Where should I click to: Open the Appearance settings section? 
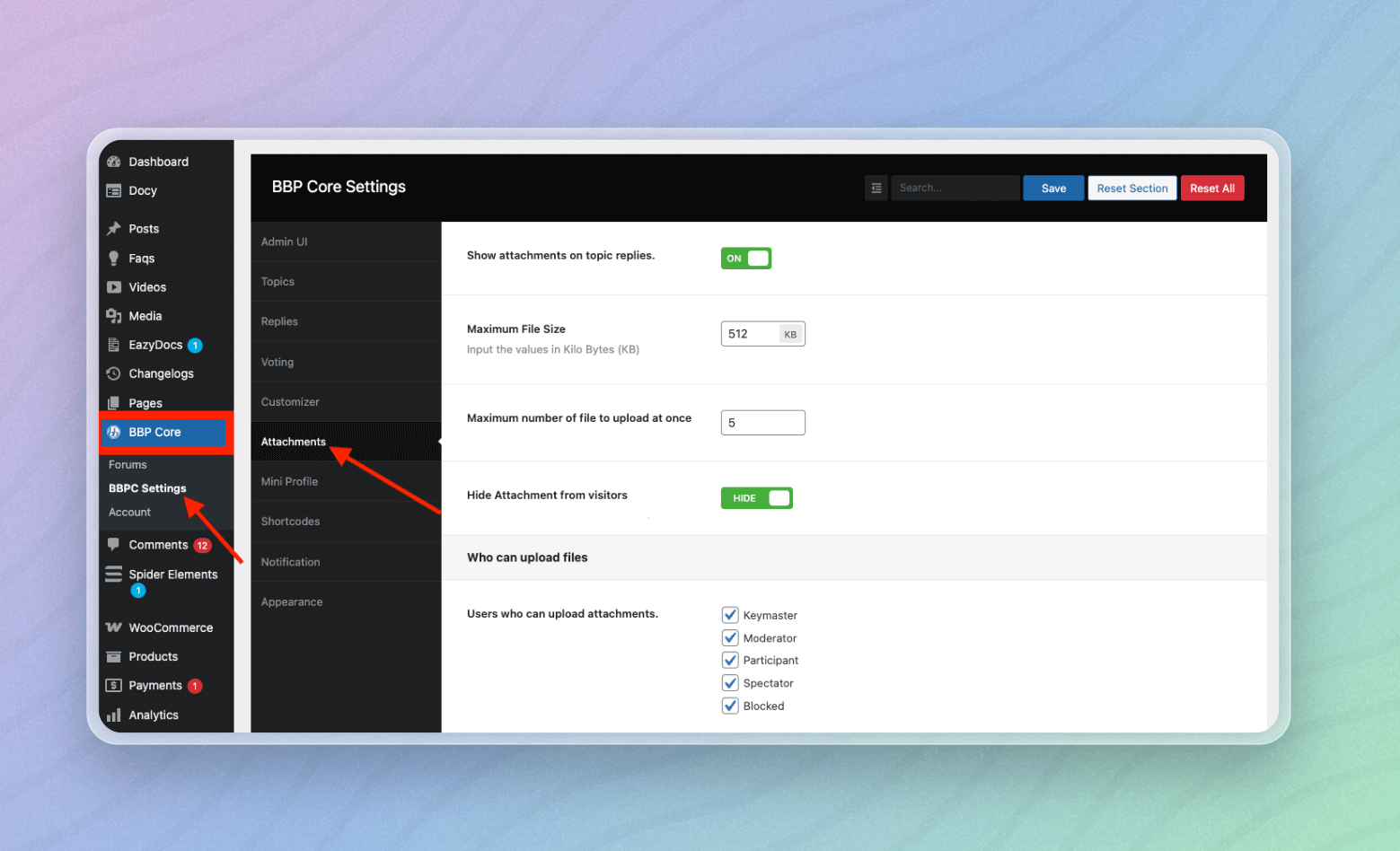[x=292, y=601]
